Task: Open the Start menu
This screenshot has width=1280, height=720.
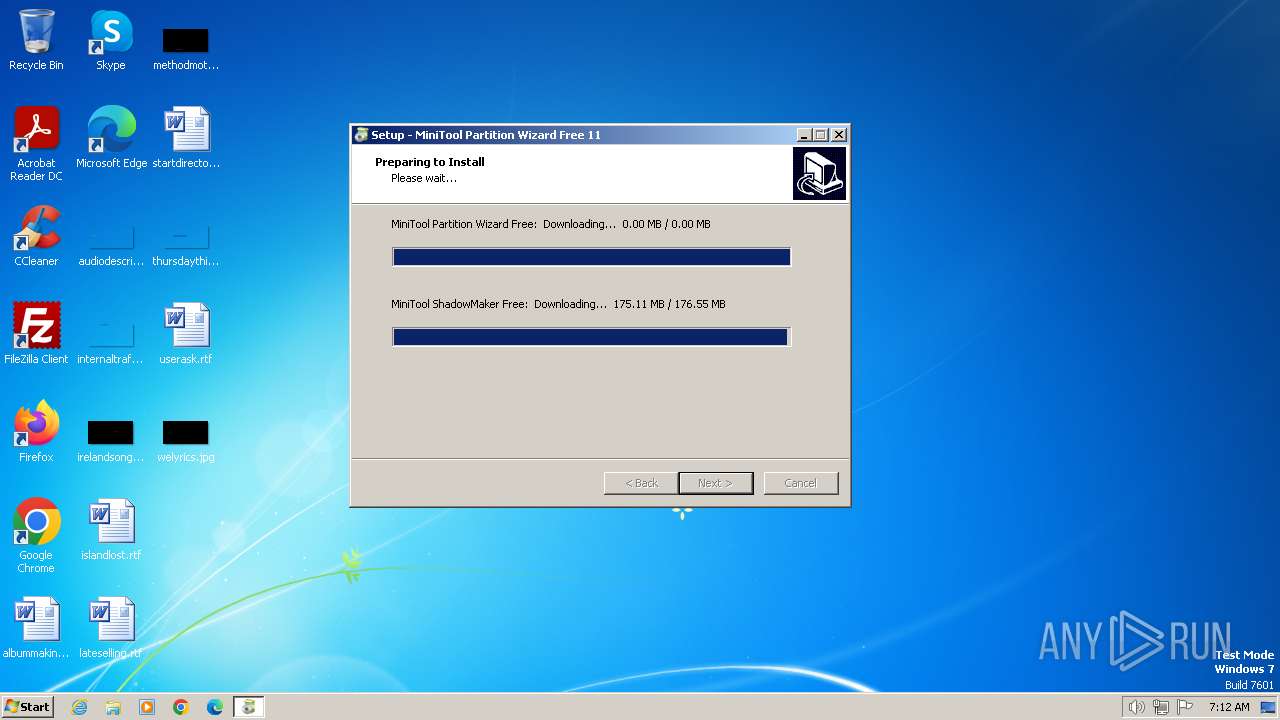Action: pos(27,707)
